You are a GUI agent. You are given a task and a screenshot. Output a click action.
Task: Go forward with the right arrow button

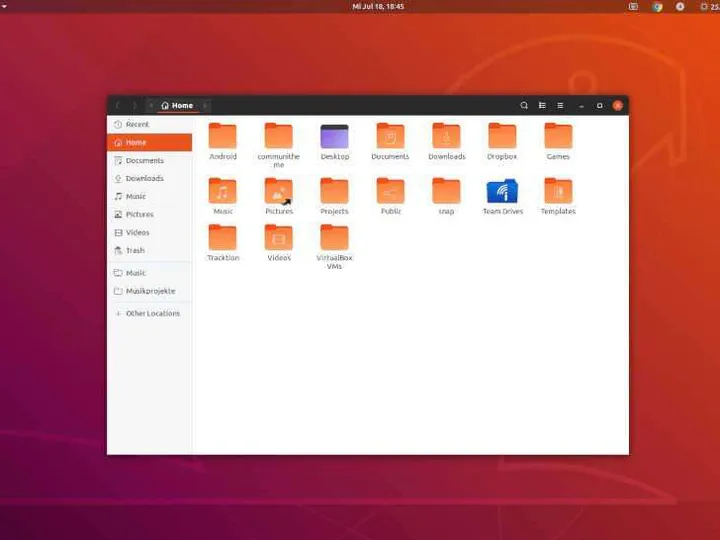point(135,106)
